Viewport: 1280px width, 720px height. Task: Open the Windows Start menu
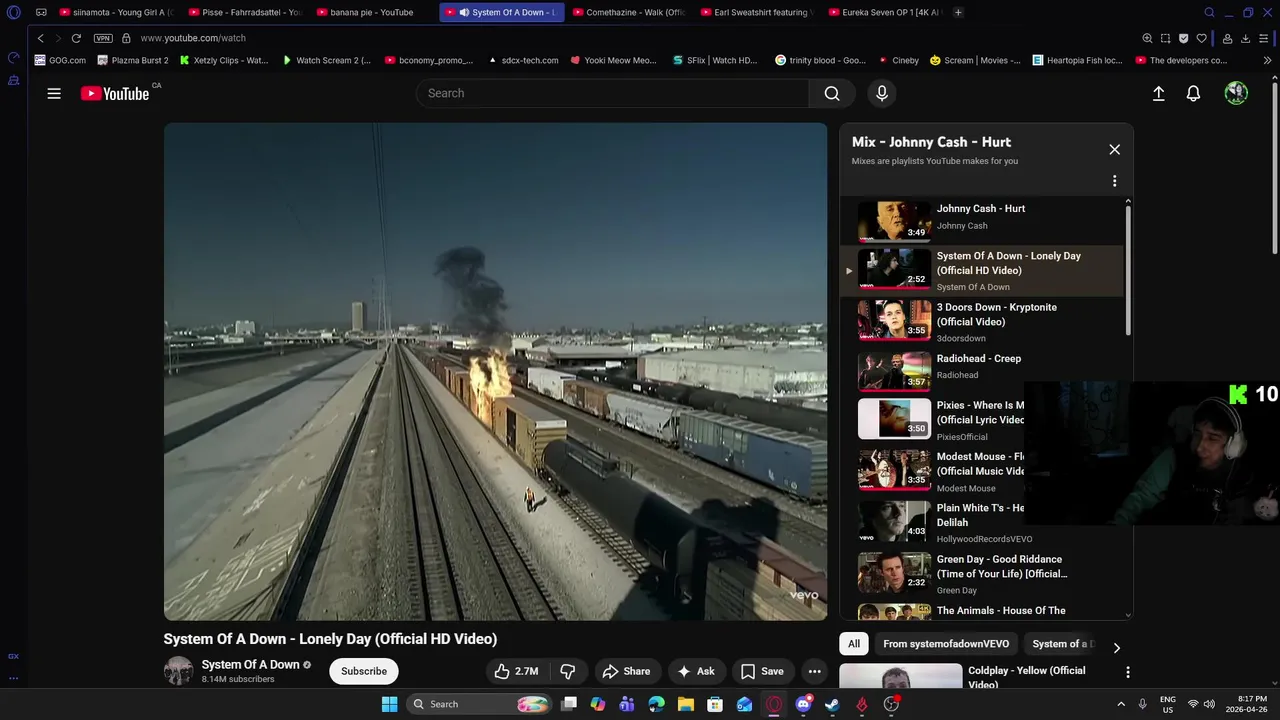(x=389, y=704)
